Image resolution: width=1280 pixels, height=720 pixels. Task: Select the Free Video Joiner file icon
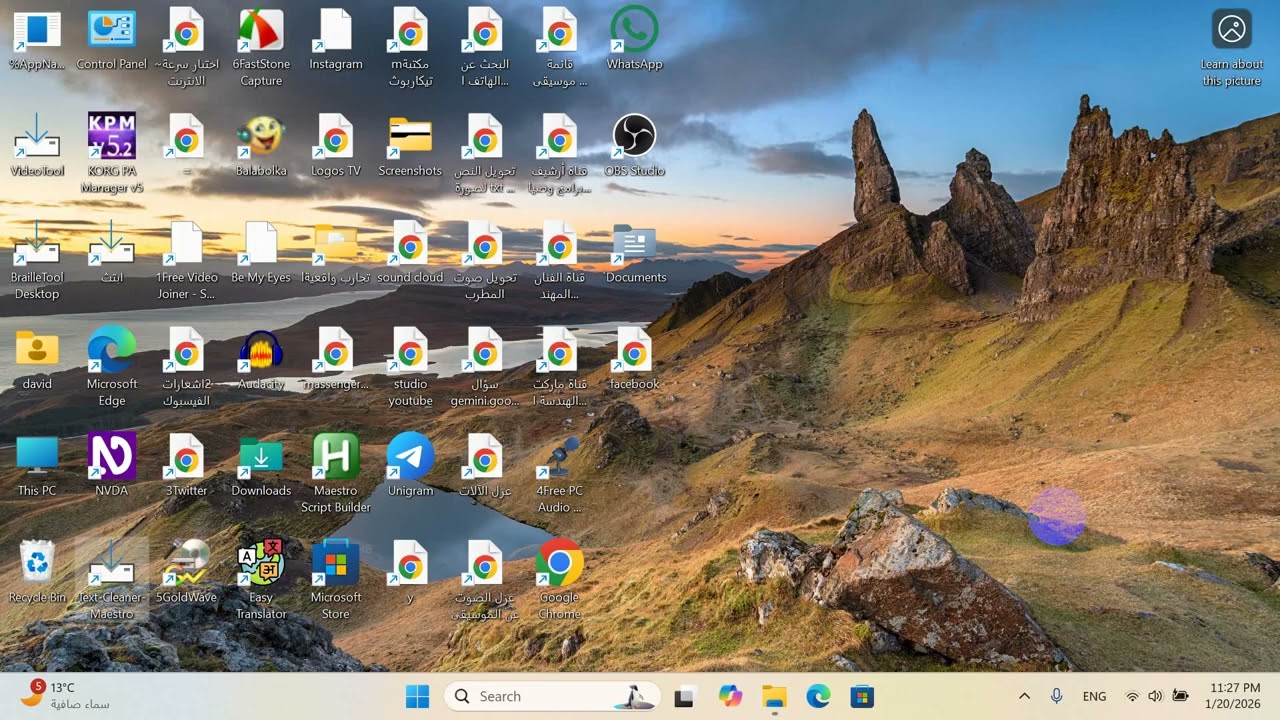tap(186, 261)
